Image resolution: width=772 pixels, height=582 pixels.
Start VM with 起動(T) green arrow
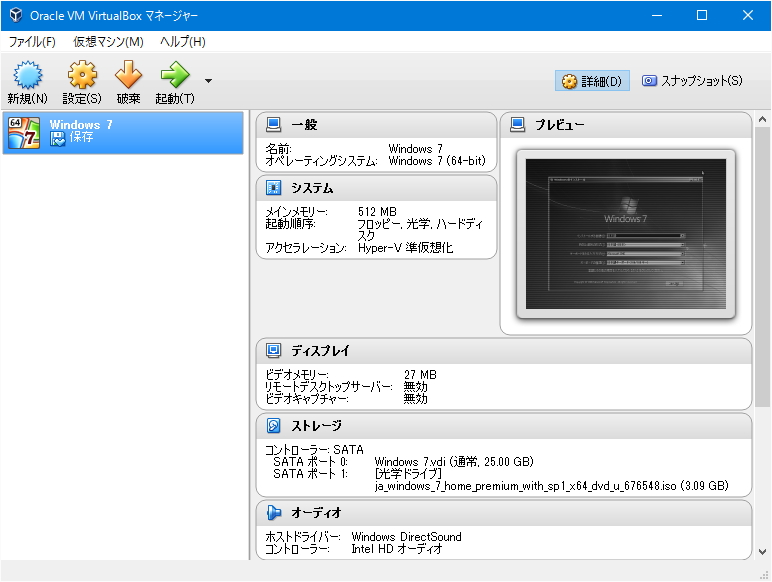(x=175, y=75)
